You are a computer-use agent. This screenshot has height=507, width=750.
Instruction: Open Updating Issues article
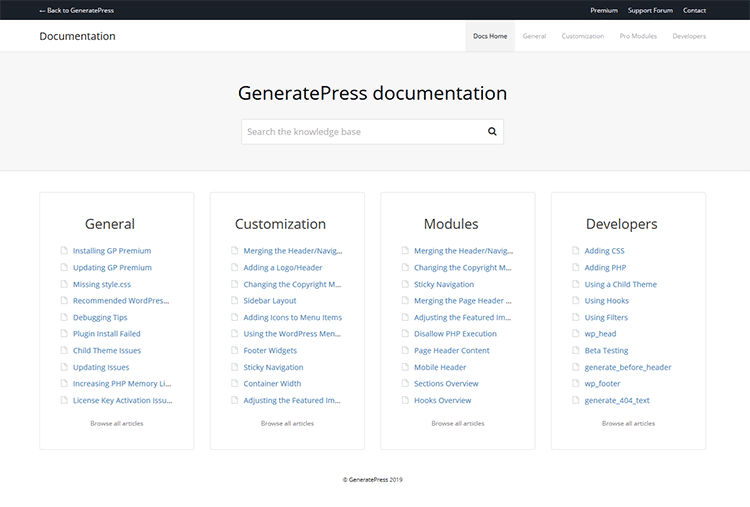[x=101, y=367]
